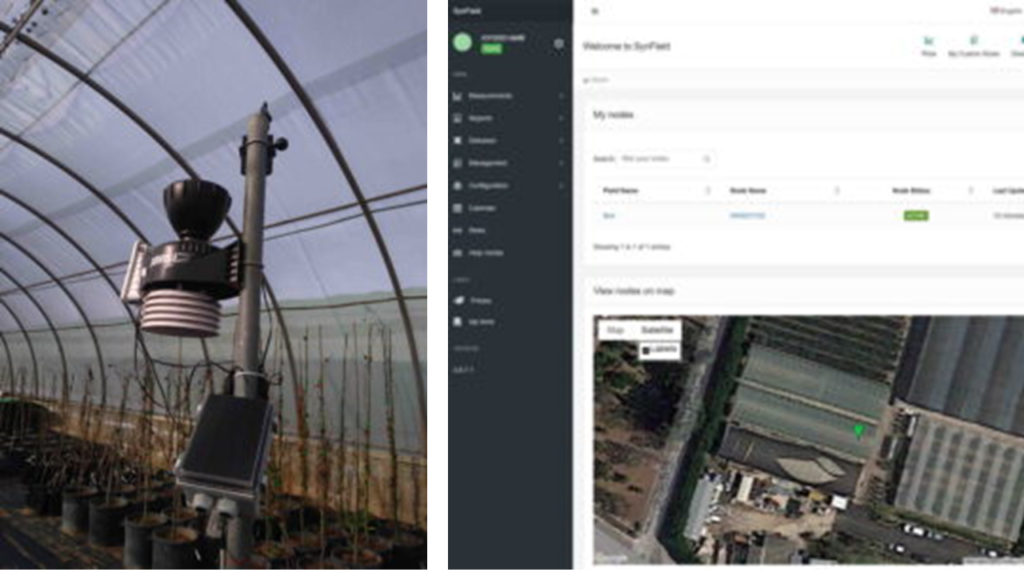The height and width of the screenshot is (576, 1024).
Task: Click the Plots shortcut icon
Action: 929,41
